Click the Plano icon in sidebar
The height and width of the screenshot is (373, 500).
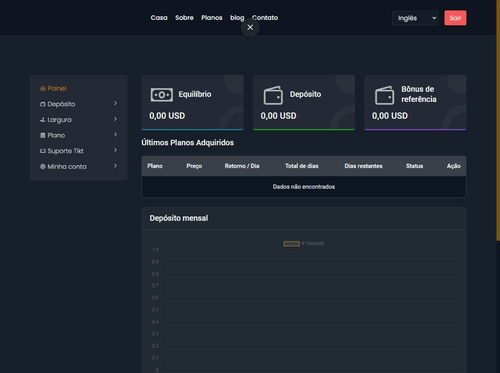[43, 135]
